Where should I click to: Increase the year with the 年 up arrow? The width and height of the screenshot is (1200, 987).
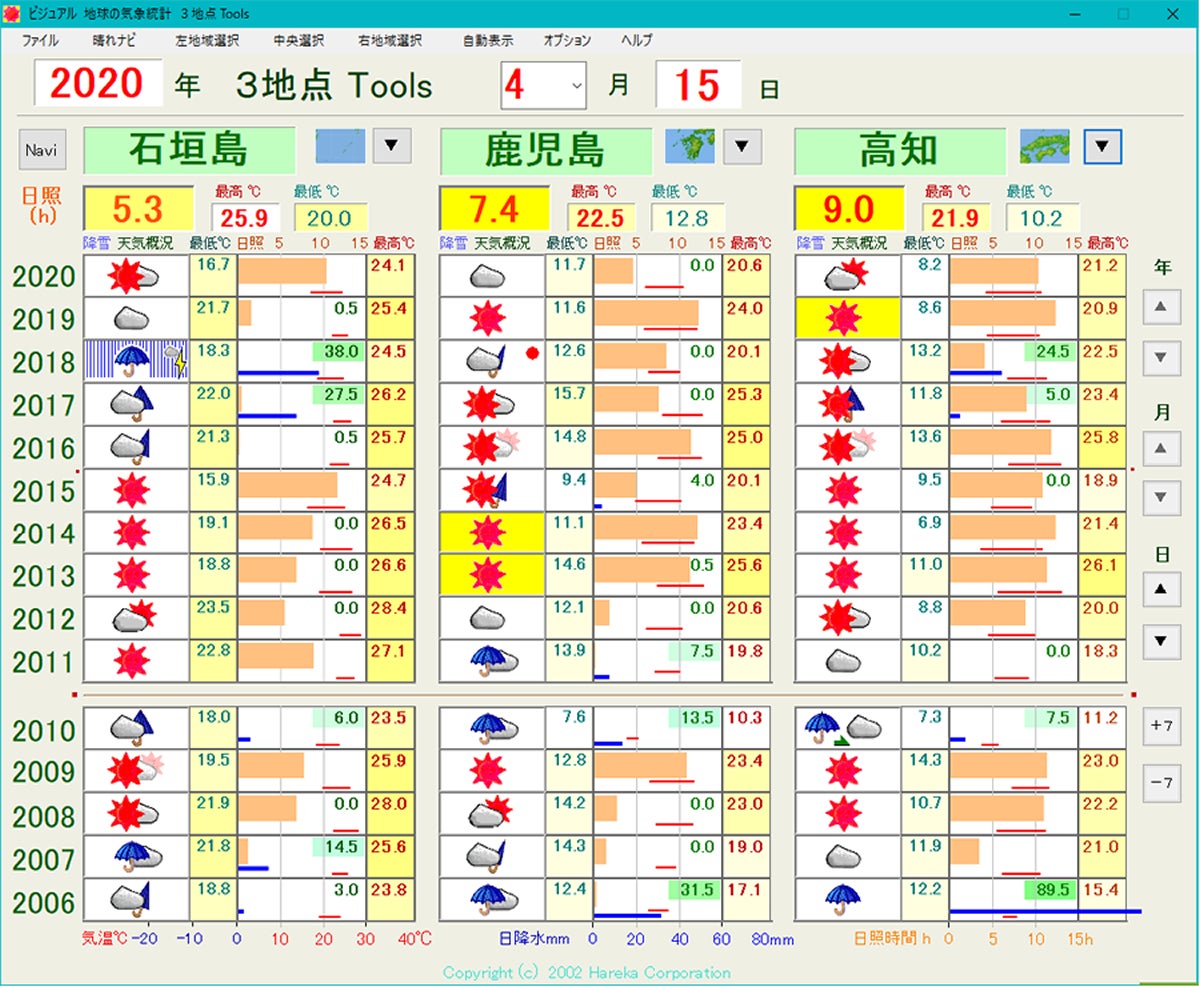tap(1161, 308)
